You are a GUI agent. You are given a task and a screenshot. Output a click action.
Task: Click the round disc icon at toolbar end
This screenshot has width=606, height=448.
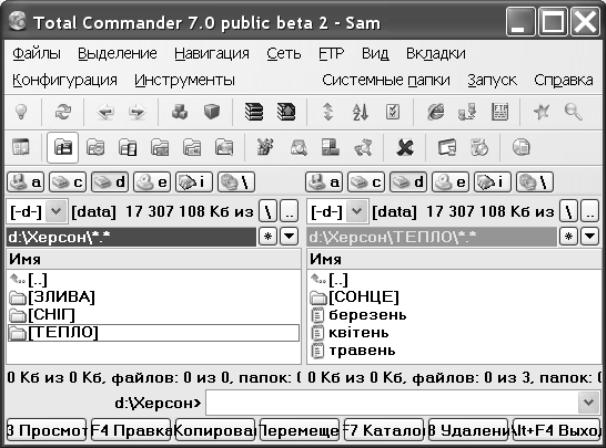521,148
